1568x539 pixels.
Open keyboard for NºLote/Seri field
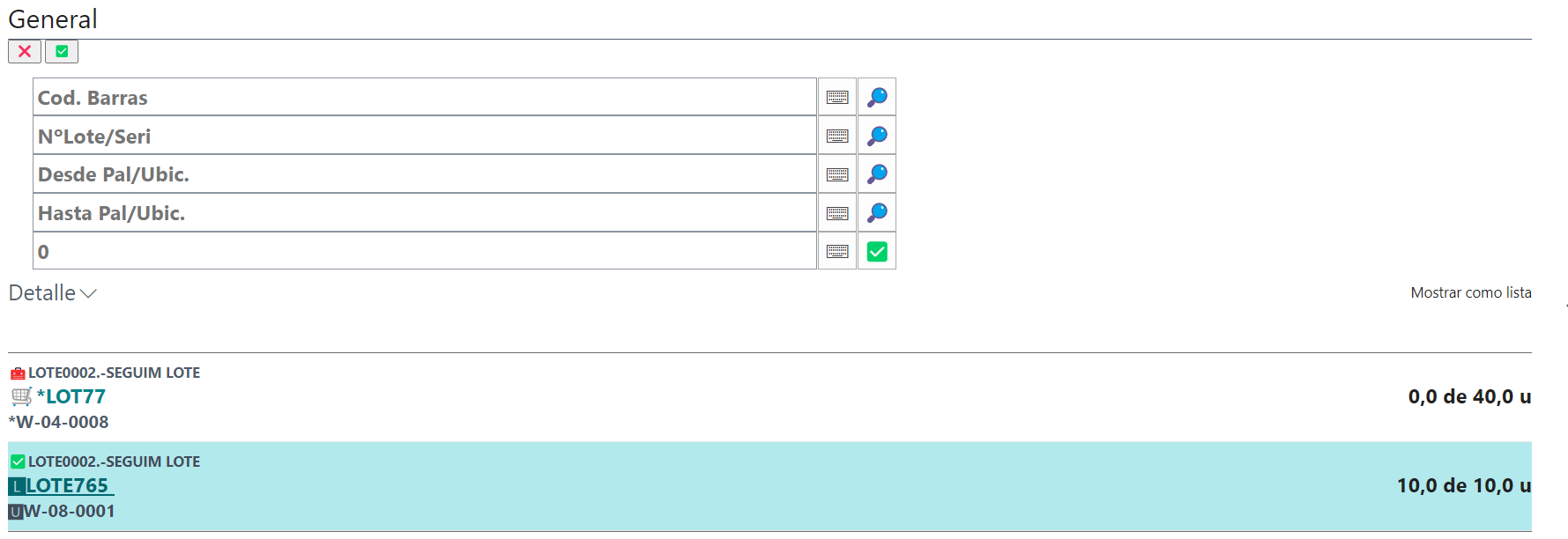pos(837,136)
